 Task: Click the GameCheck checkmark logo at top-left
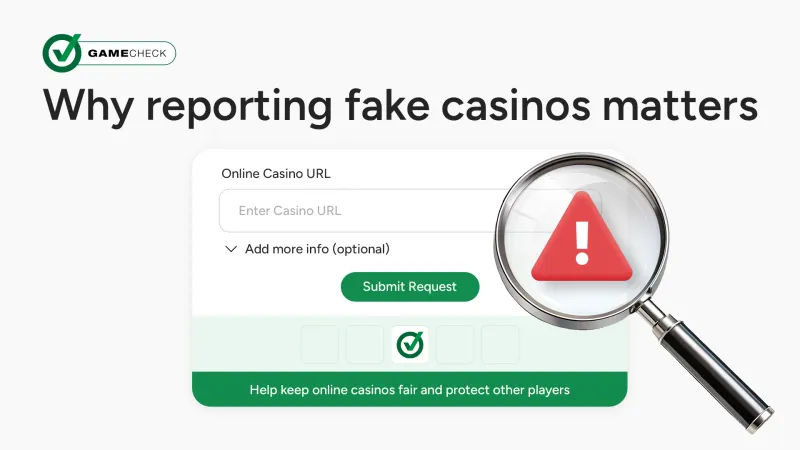[x=62, y=53]
